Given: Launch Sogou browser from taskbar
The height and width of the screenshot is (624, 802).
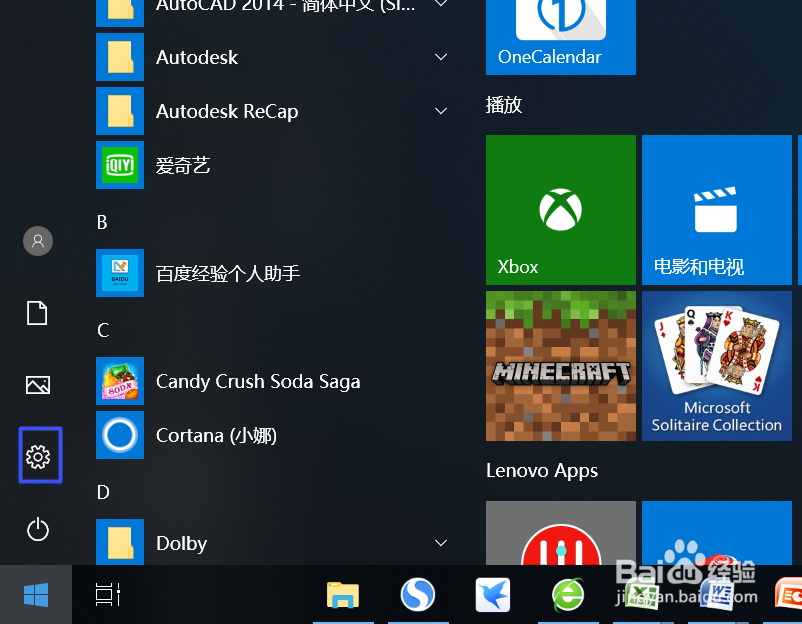Looking at the screenshot, I should click(x=418, y=594).
